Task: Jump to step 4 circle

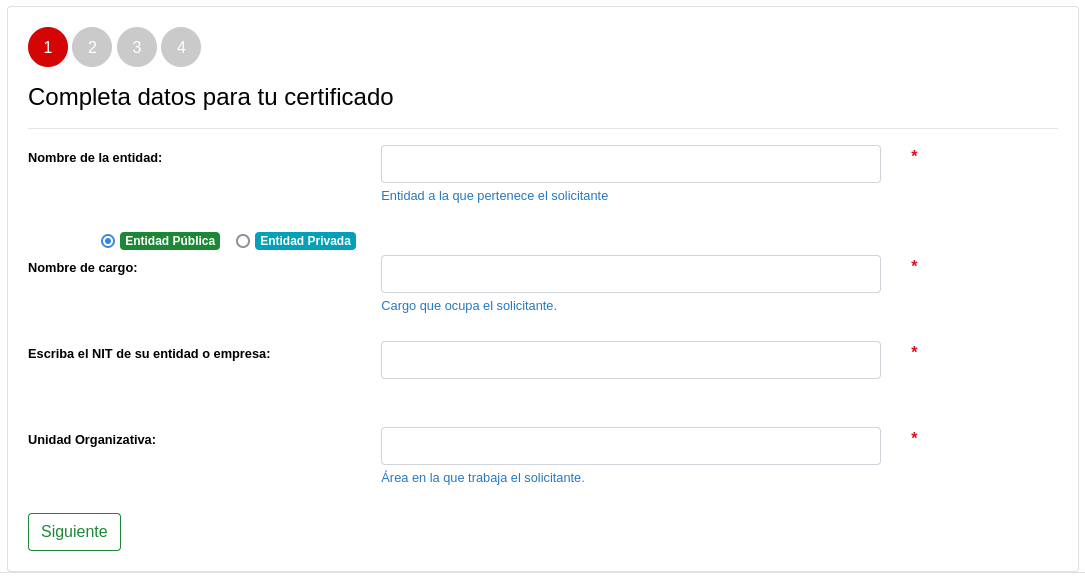Action: 181,47
